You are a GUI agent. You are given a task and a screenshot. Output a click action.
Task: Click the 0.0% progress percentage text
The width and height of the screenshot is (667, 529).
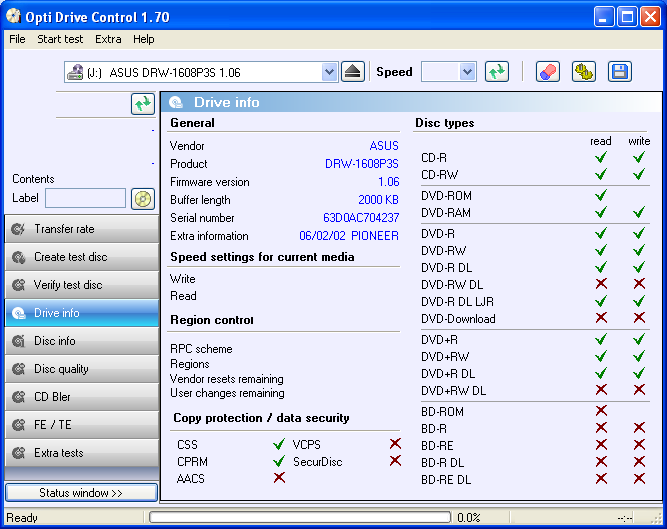pos(468,518)
